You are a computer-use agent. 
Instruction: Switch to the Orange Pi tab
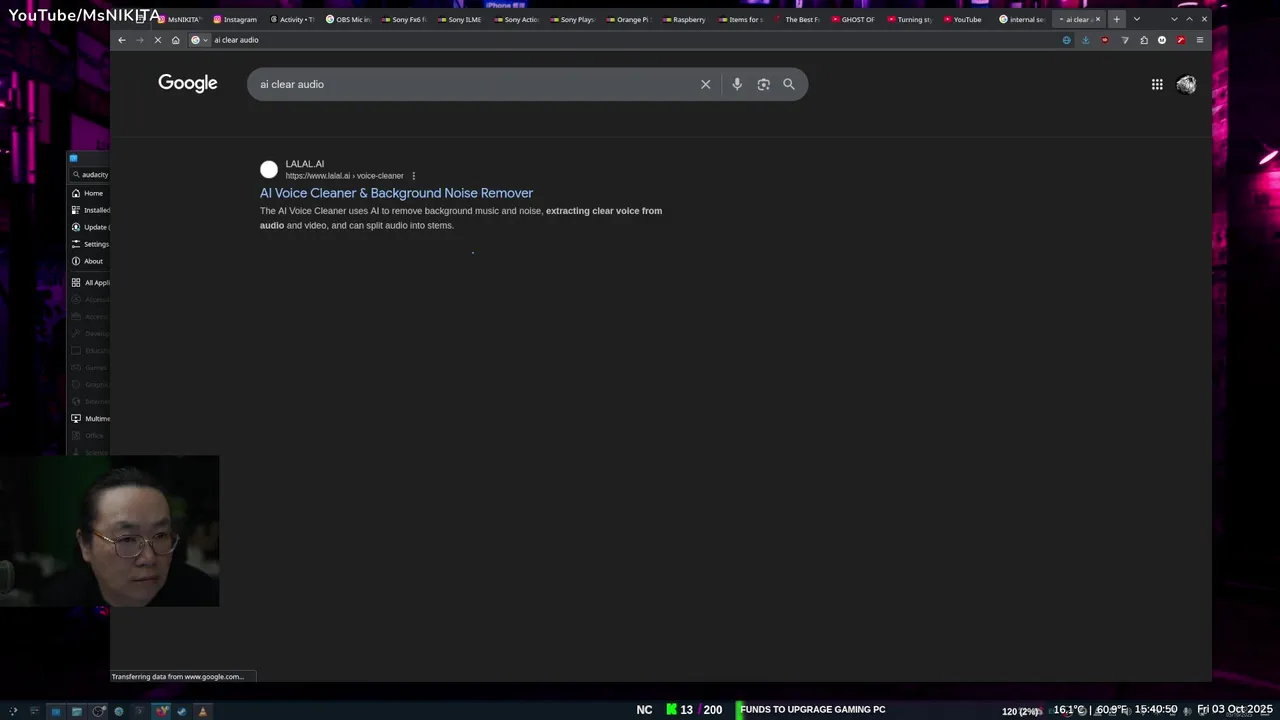[628, 19]
